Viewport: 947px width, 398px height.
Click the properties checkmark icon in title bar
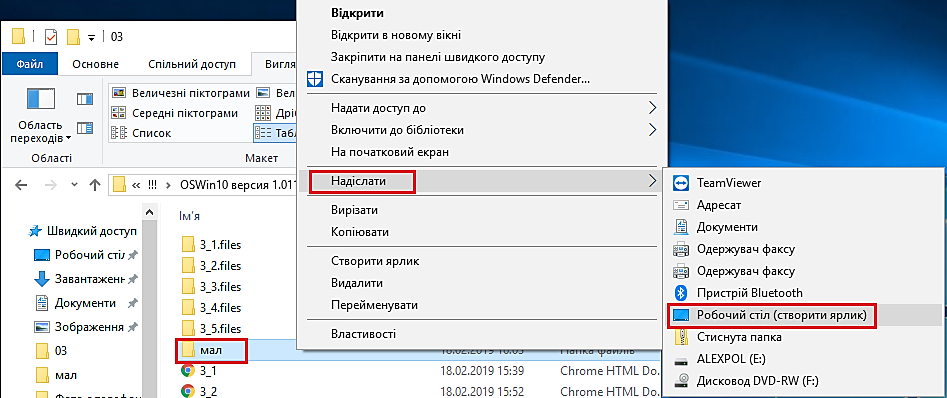click(51, 36)
